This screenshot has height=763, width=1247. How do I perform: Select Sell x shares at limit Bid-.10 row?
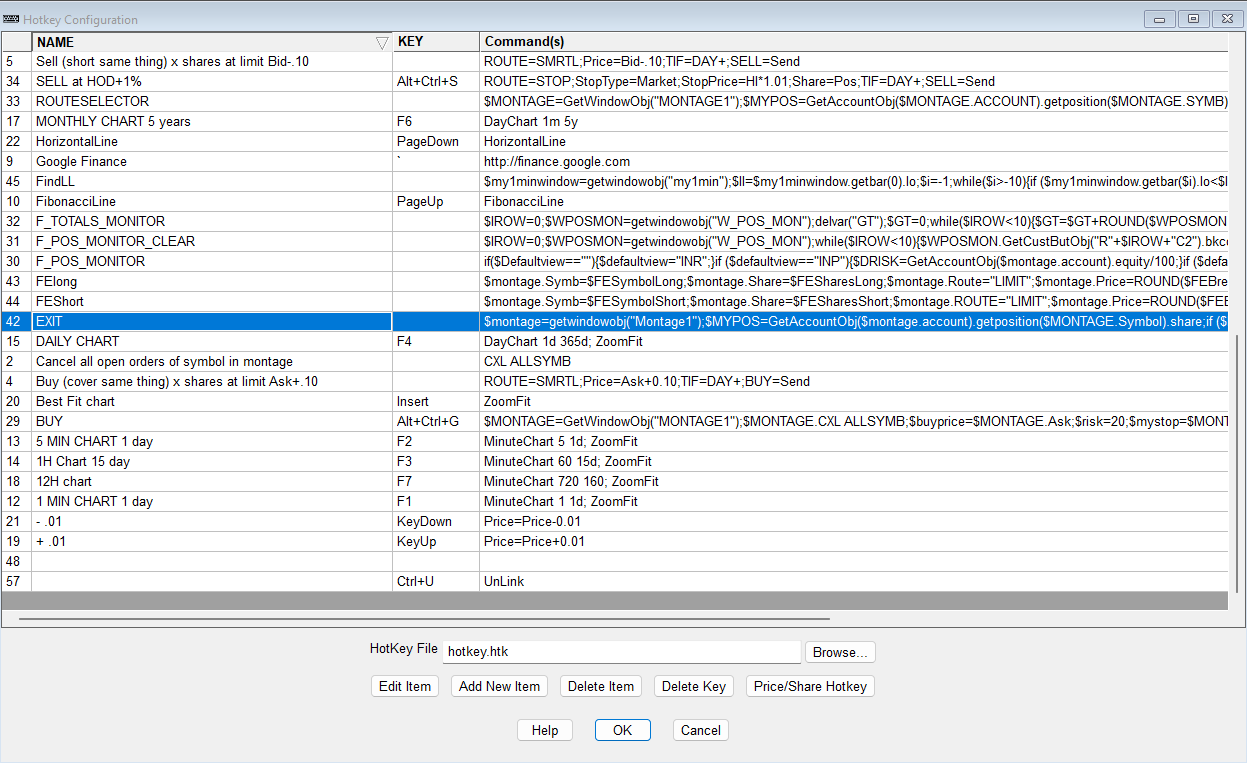(615, 61)
